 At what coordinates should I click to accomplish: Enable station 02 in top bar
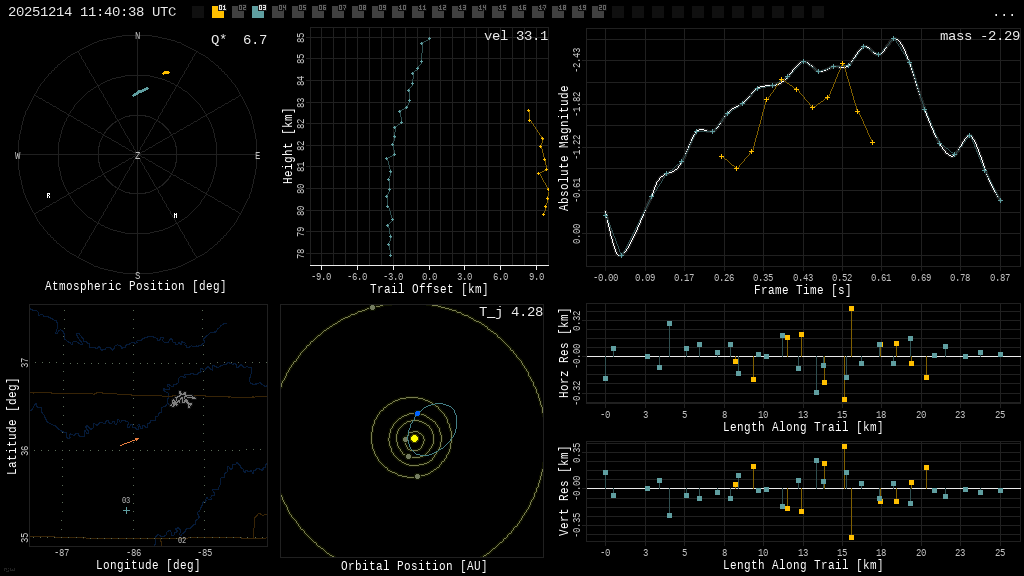pos(238,12)
